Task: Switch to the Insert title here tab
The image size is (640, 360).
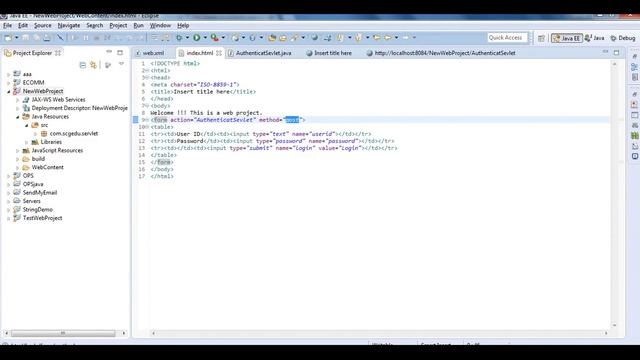Action: point(329,53)
